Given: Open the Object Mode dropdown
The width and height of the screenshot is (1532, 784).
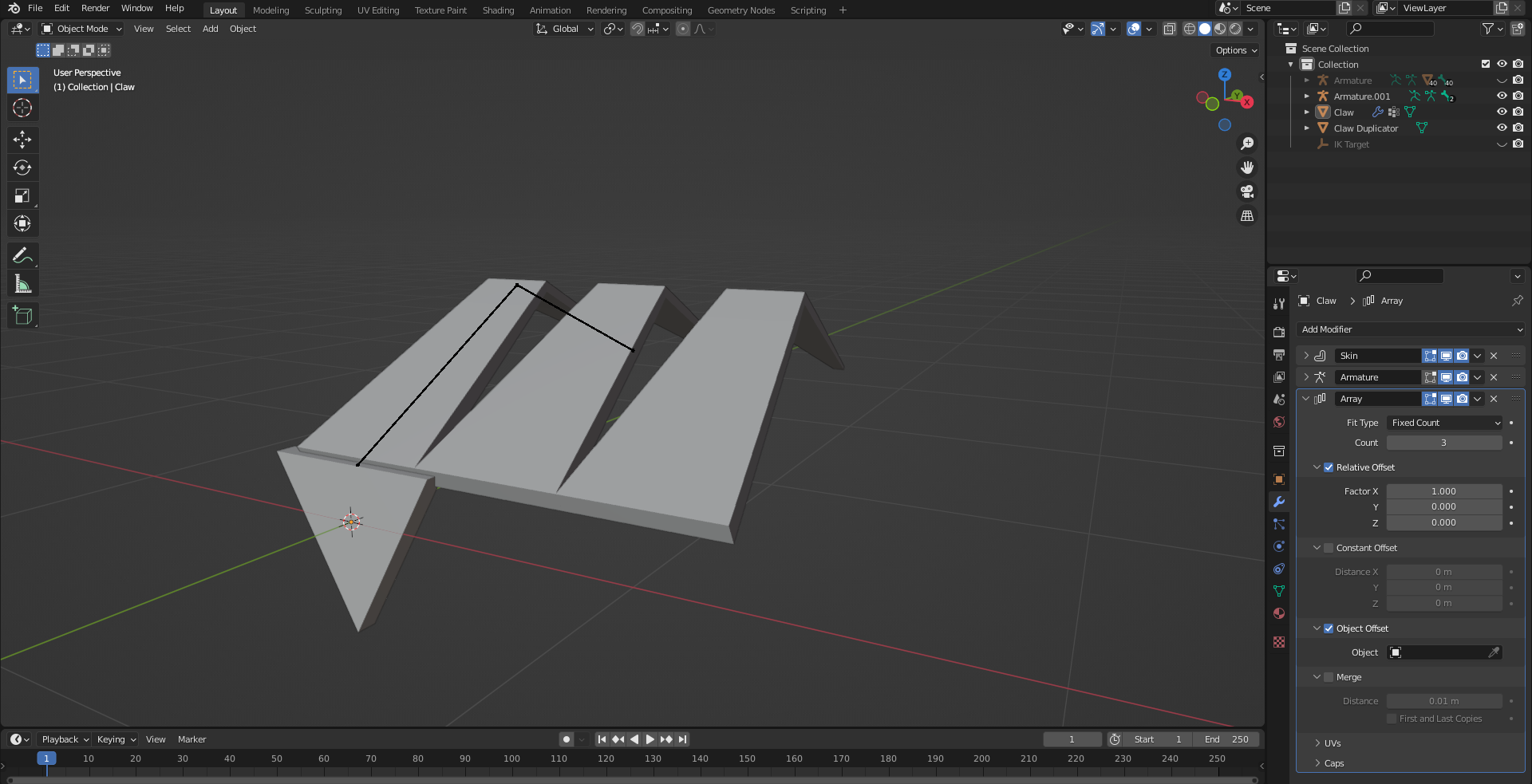Looking at the screenshot, I should 81,29.
